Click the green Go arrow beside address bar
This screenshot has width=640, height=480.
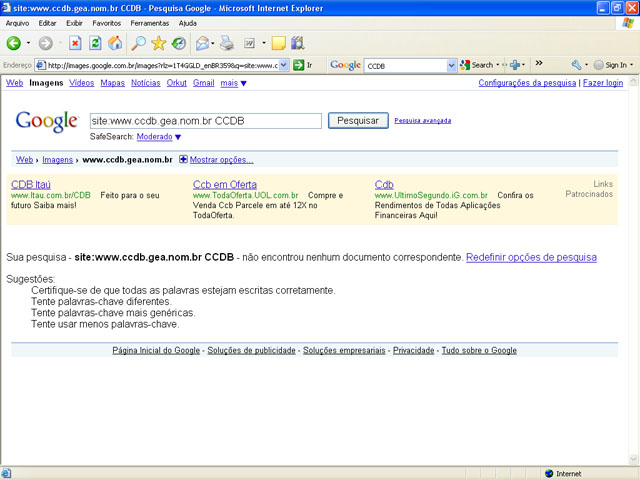click(x=298, y=65)
